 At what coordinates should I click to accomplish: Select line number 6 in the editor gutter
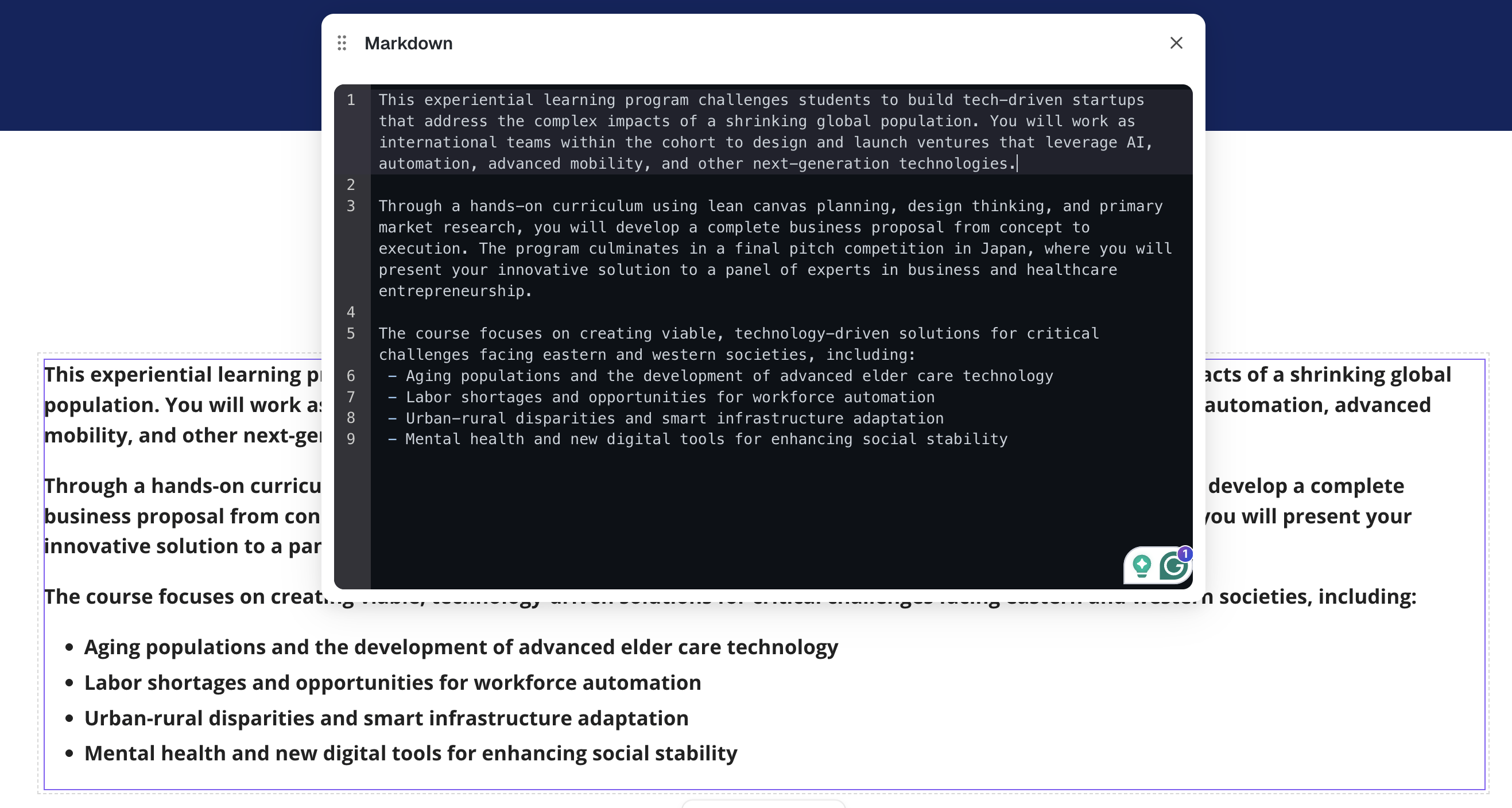(x=351, y=375)
